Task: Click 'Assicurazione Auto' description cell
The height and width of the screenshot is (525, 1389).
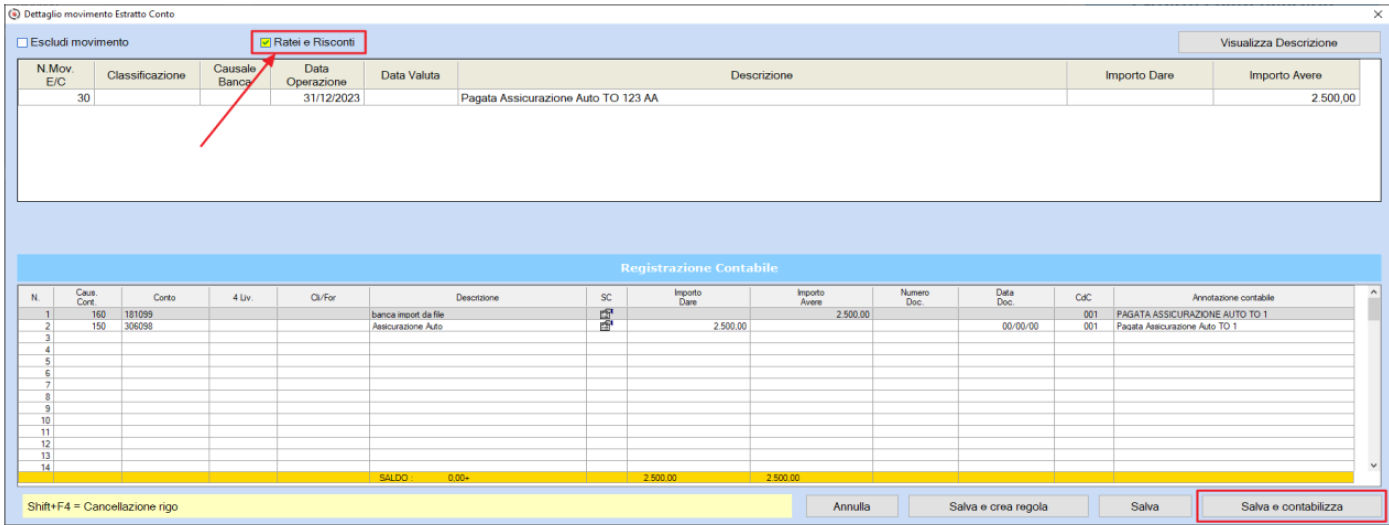Action: (478, 326)
